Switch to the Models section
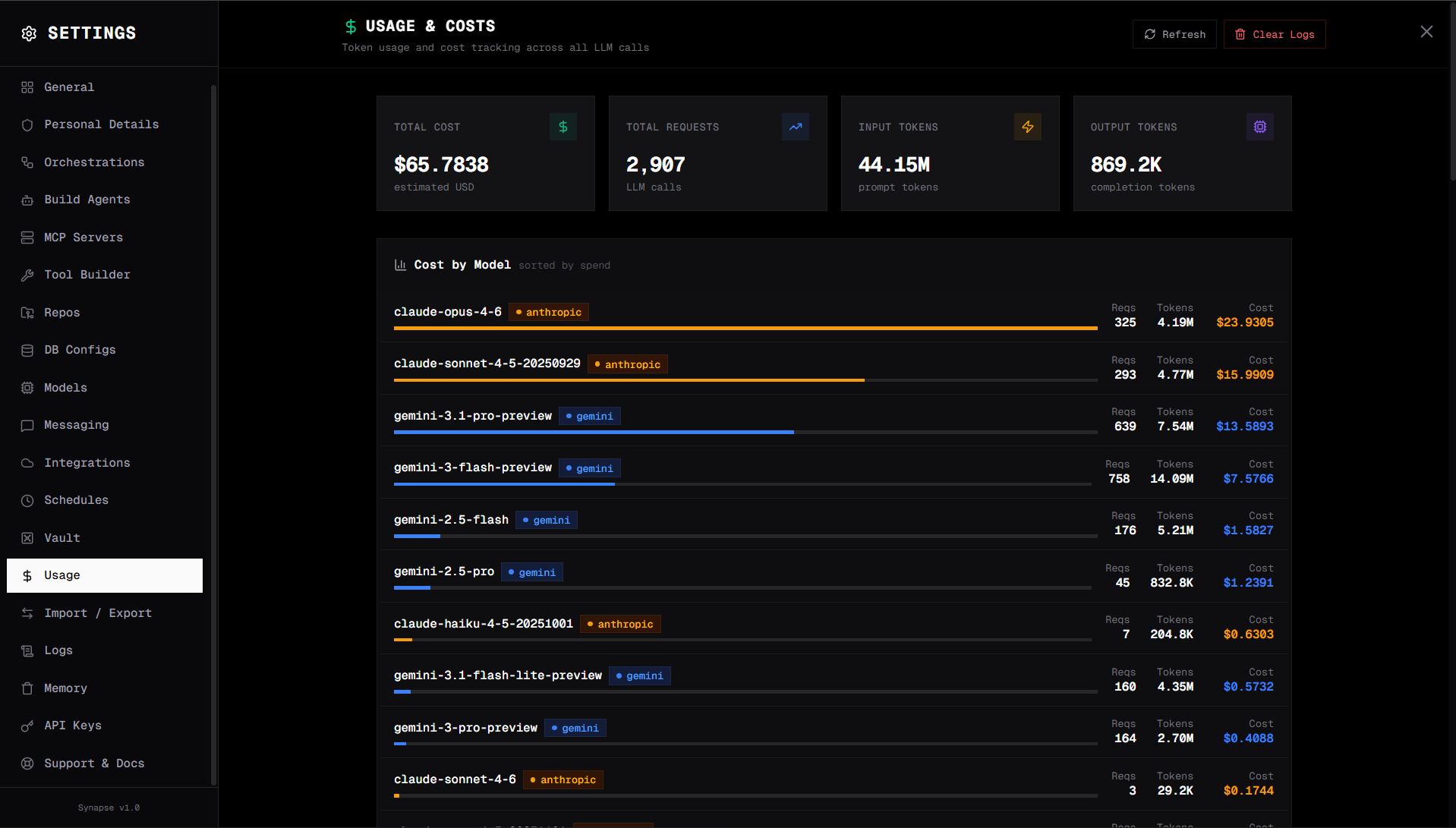Viewport: 1456px width, 828px height. pos(105,388)
